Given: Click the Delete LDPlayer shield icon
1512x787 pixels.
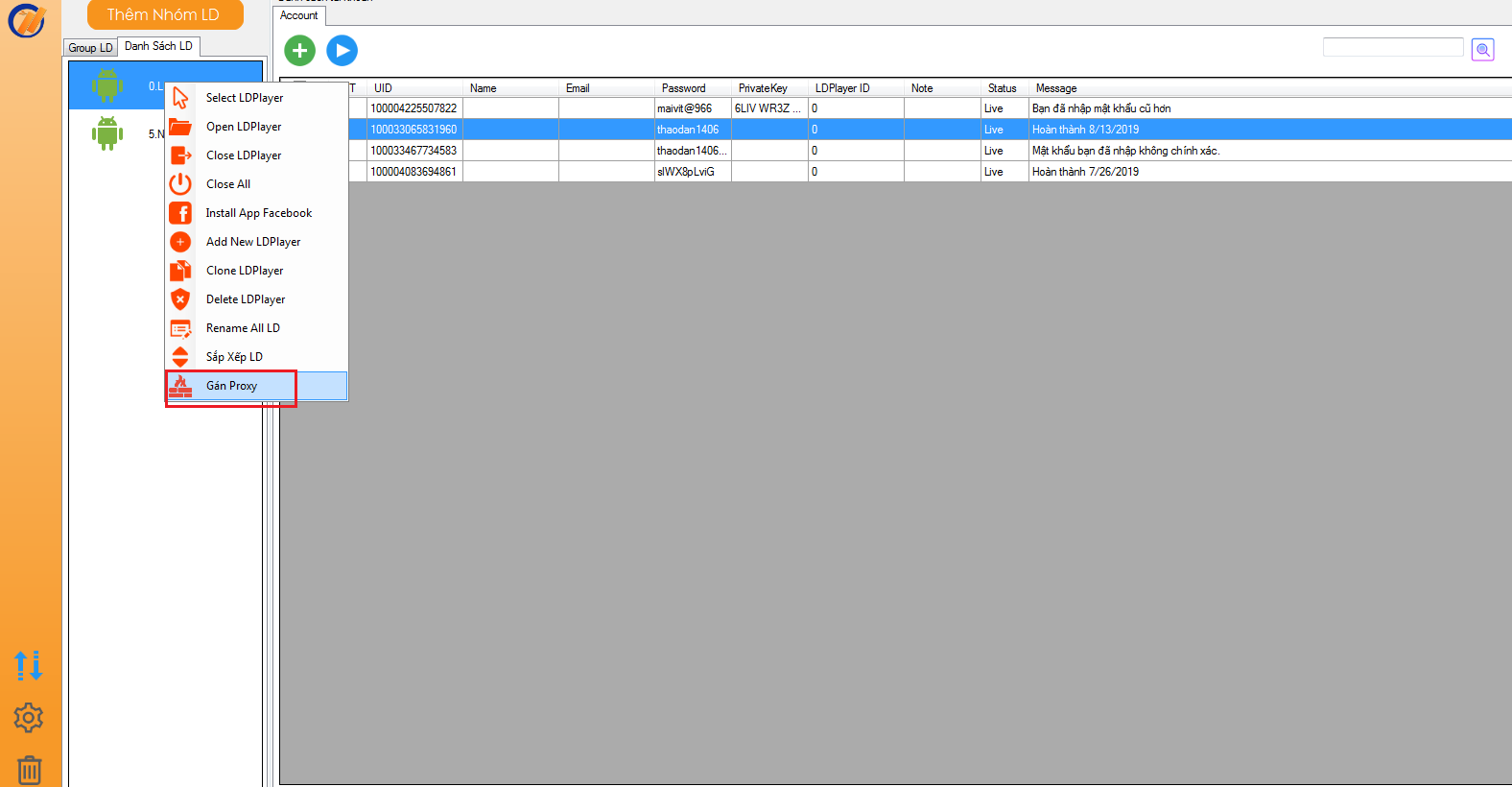Looking at the screenshot, I should pos(180,299).
